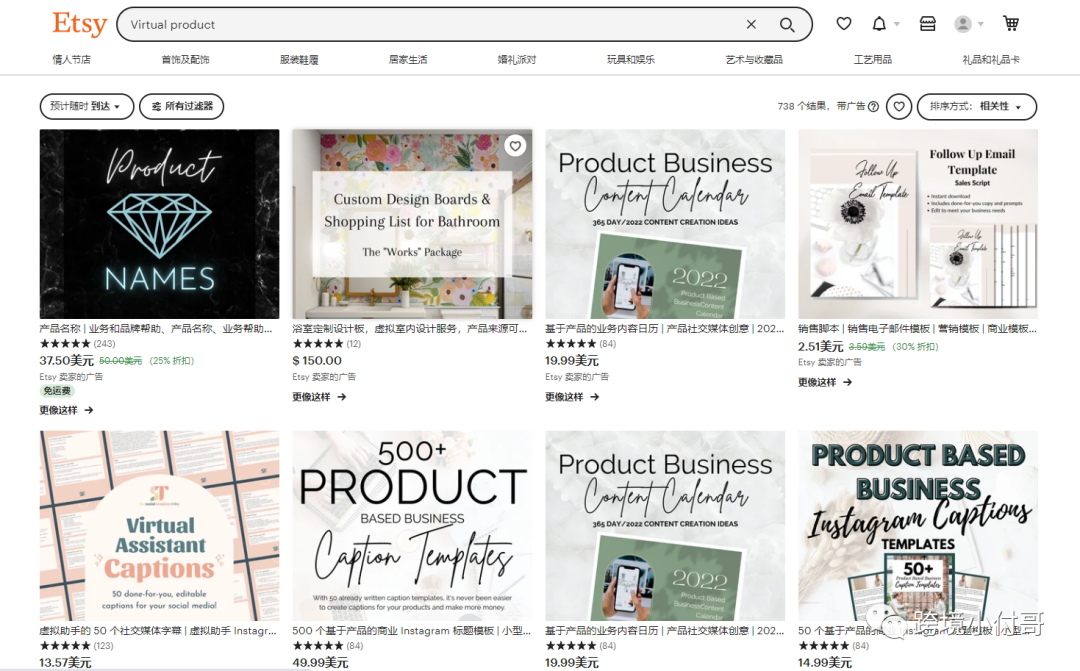Image resolution: width=1080 pixels, height=671 pixels.
Task: Click the search magnifier icon
Action: (787, 25)
